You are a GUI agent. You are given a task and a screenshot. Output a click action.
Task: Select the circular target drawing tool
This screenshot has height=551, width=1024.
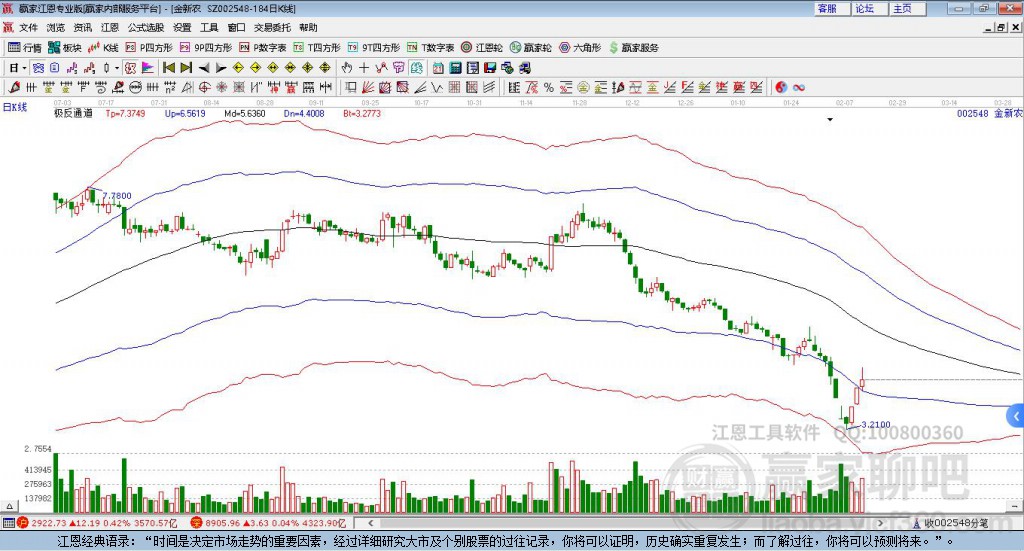[x=204, y=87]
